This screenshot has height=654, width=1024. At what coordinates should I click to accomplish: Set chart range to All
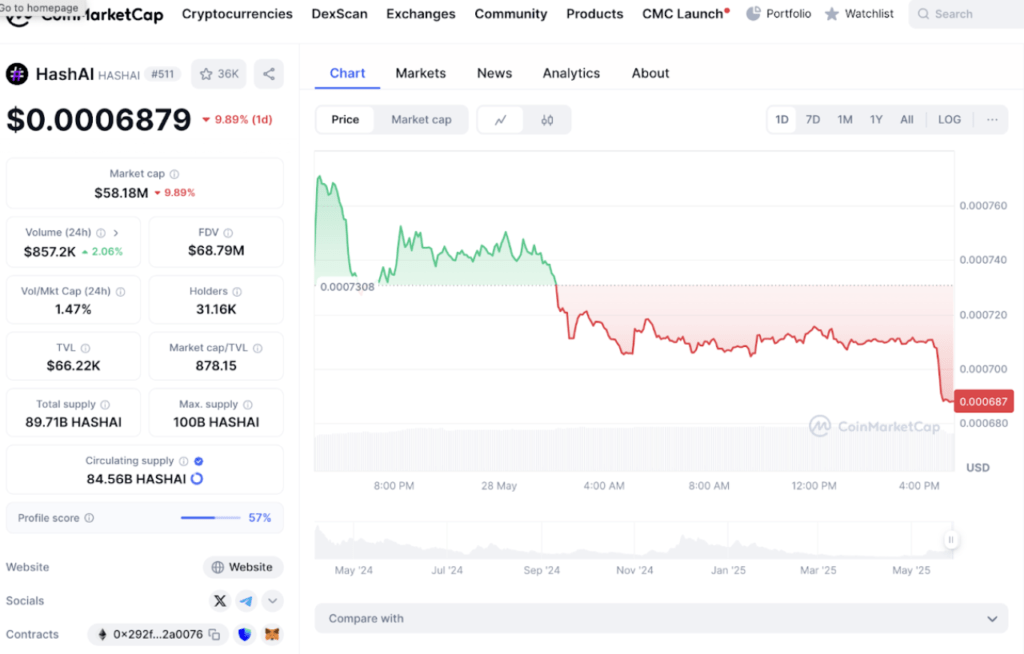[906, 120]
